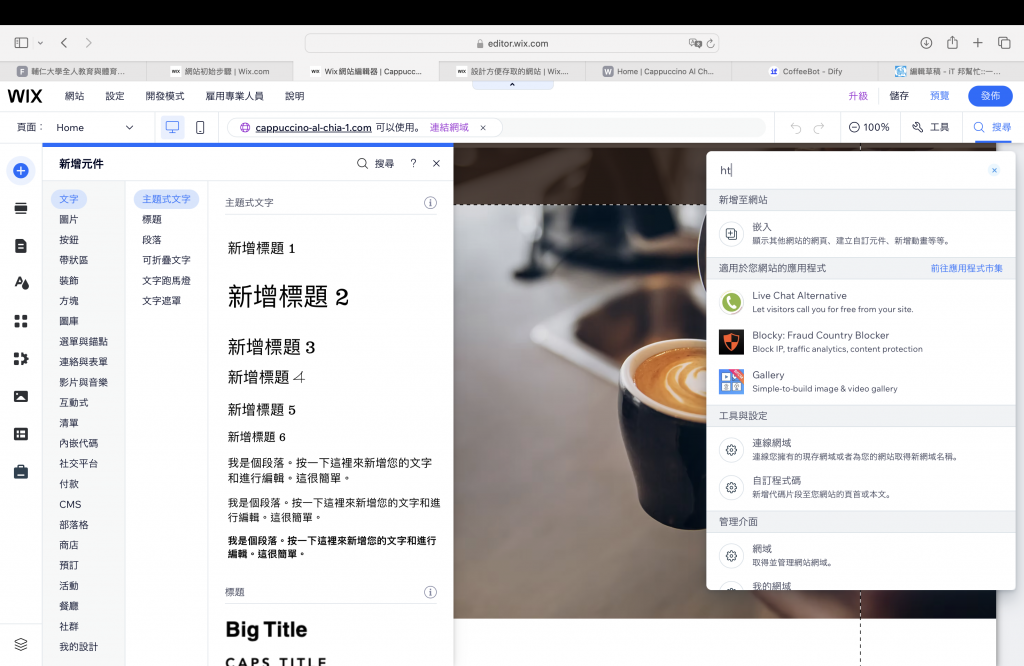
Task: Switch to the CoffeeBot - Dify browser tab
Action: [805, 71]
